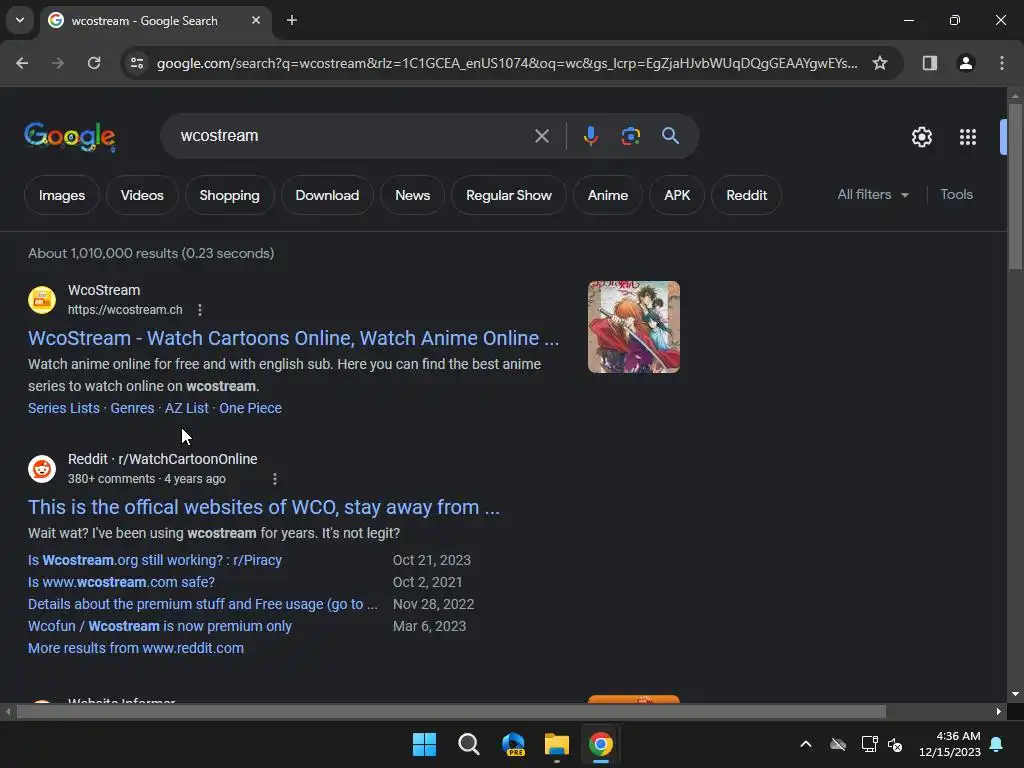Clear the search box with the X
Screen dimensions: 1024x768
click(541, 136)
